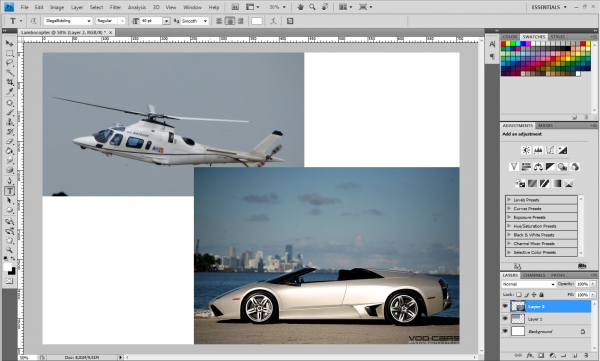Screen dimensions: 600x361
Task: Toggle the Character and Paragraph panels
Action: point(290,21)
